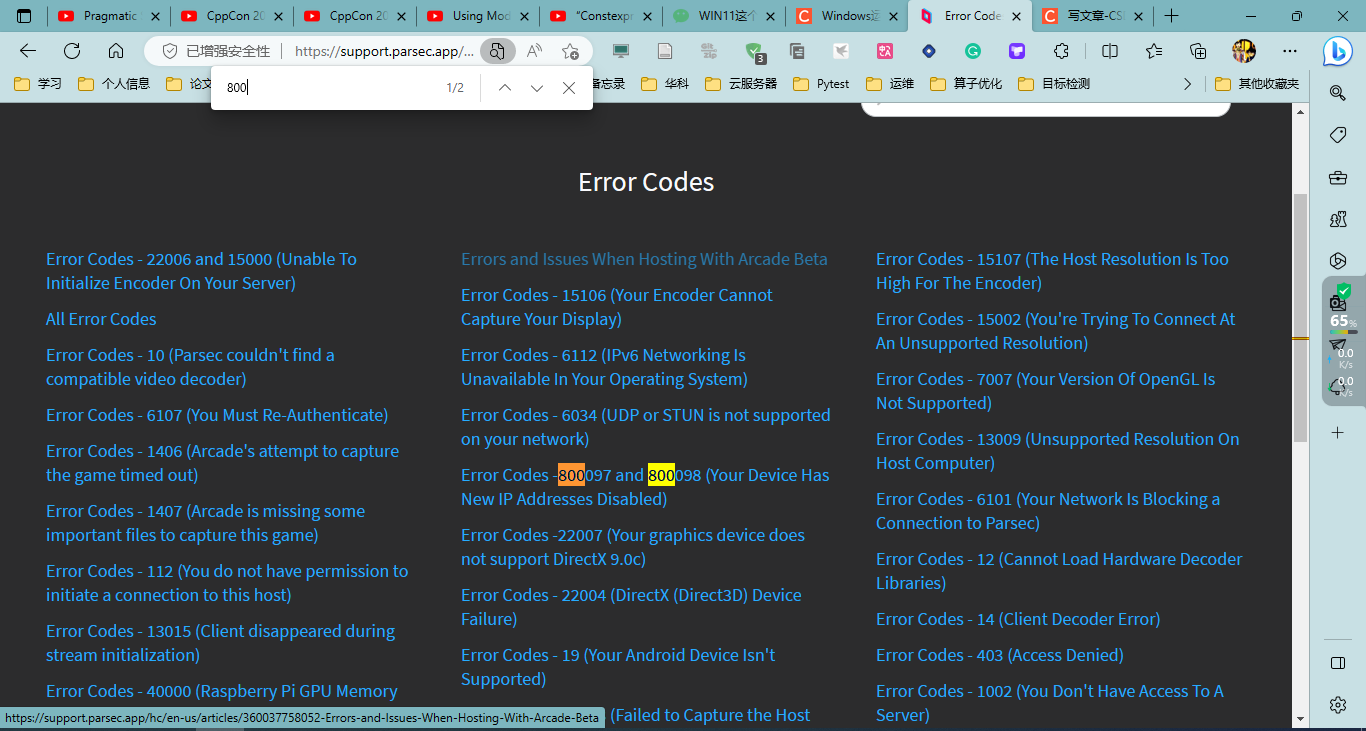Switch to the 写文章-CSDN tab
This screenshot has height=731, width=1366.
pyautogui.click(x=1092, y=16)
